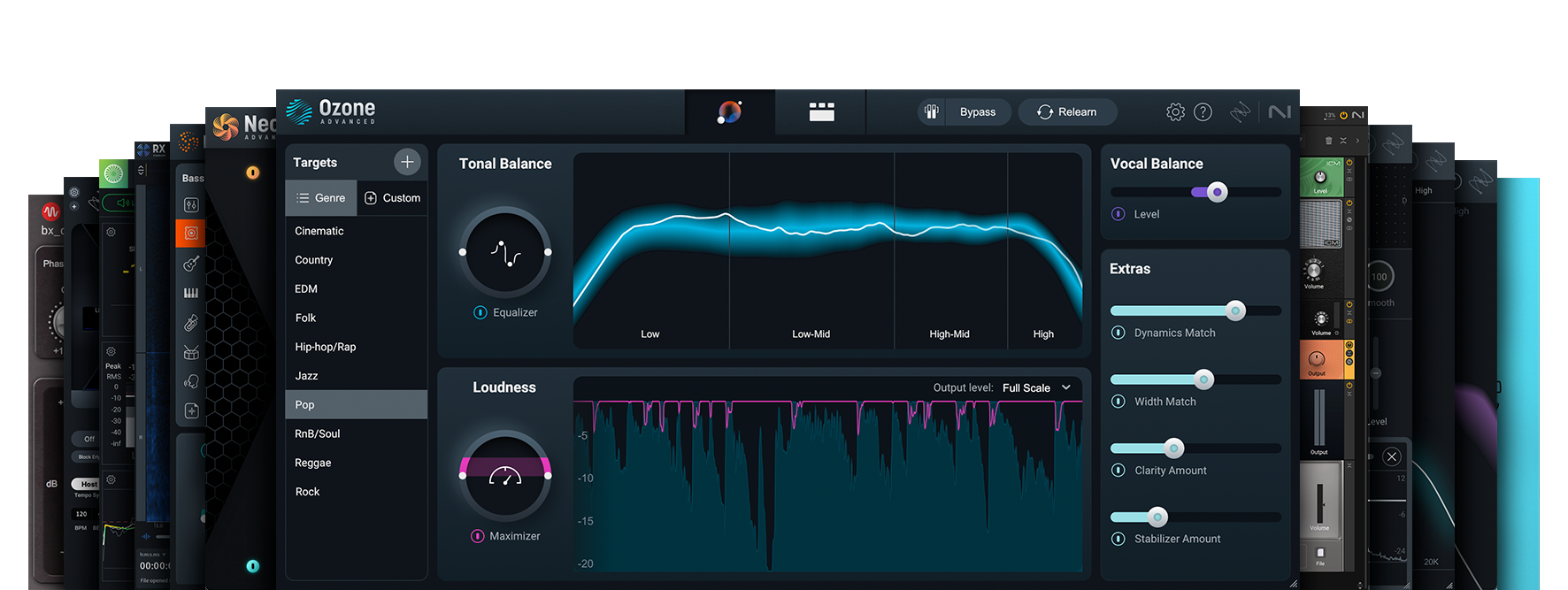Select the brass instrument icon in Neutron sidebar
This screenshot has height=590, width=1568.
point(191,323)
